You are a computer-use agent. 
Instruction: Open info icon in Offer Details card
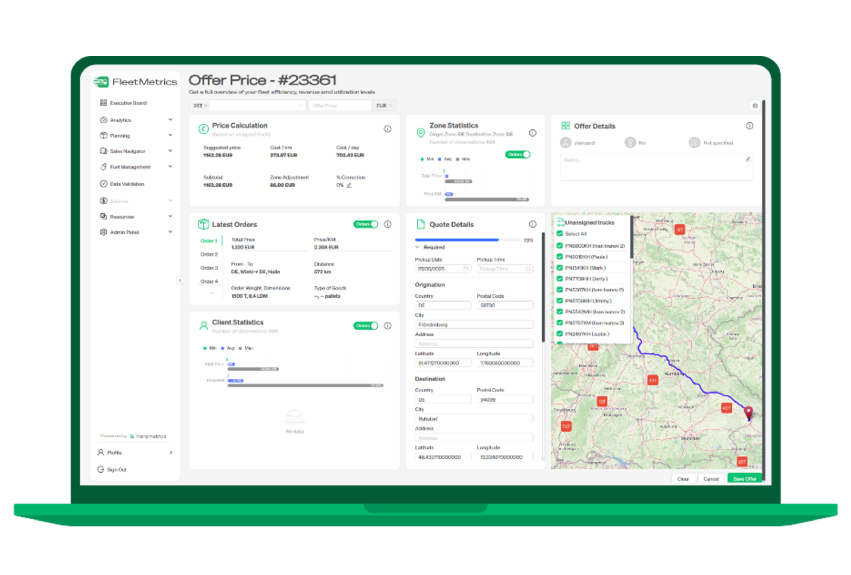(749, 126)
